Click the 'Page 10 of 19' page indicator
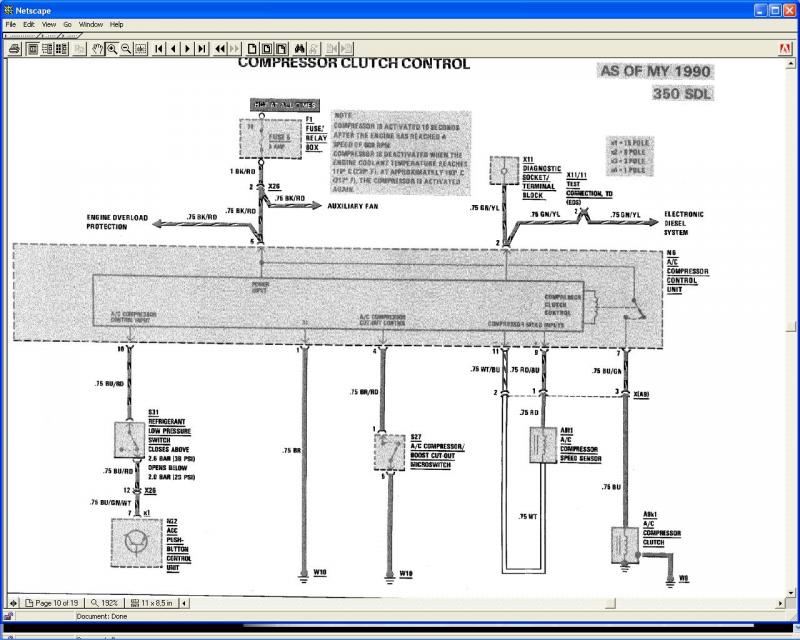The image size is (800, 640). pos(52,603)
